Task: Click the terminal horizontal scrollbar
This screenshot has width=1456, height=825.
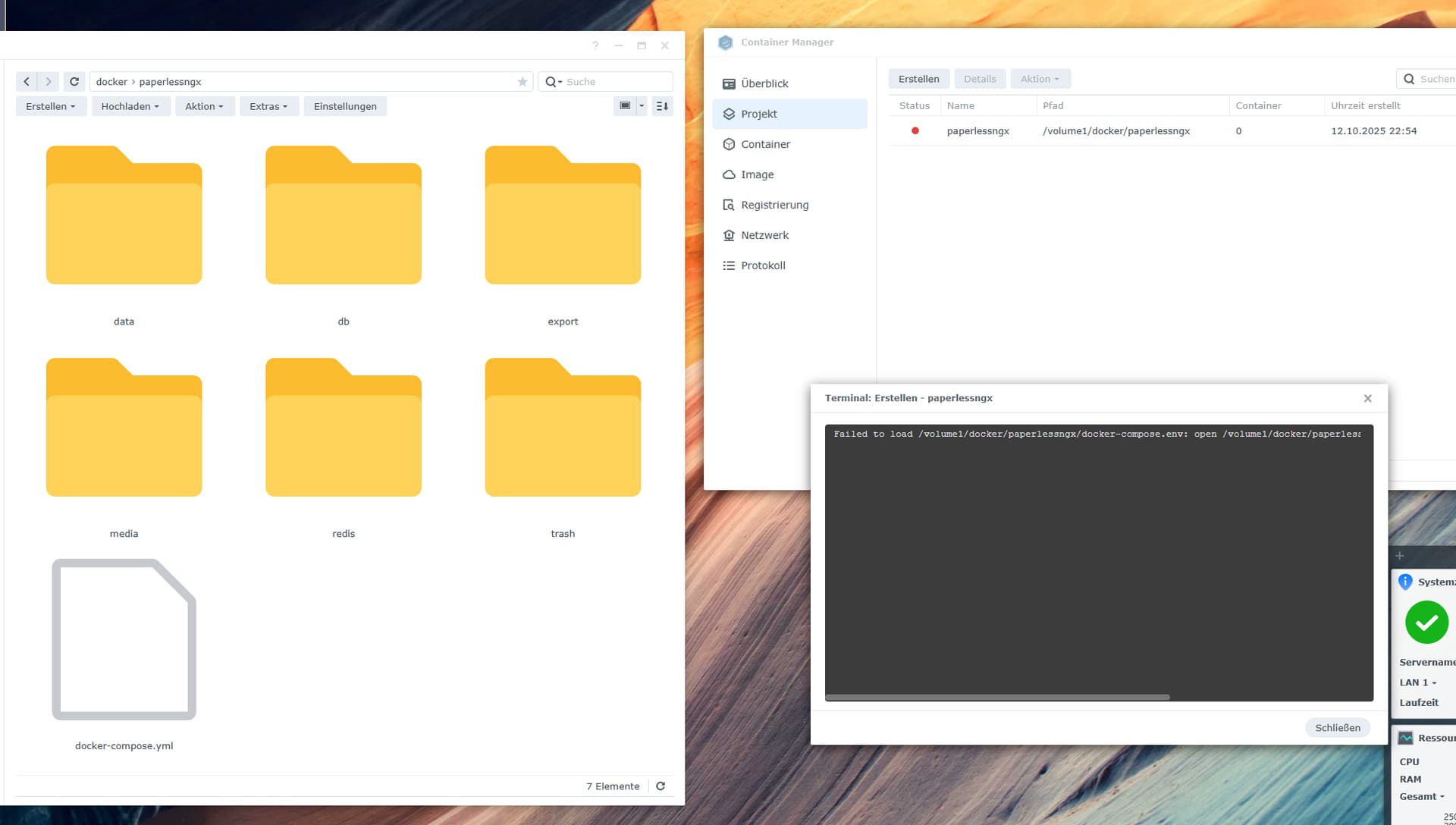Action: 997,697
